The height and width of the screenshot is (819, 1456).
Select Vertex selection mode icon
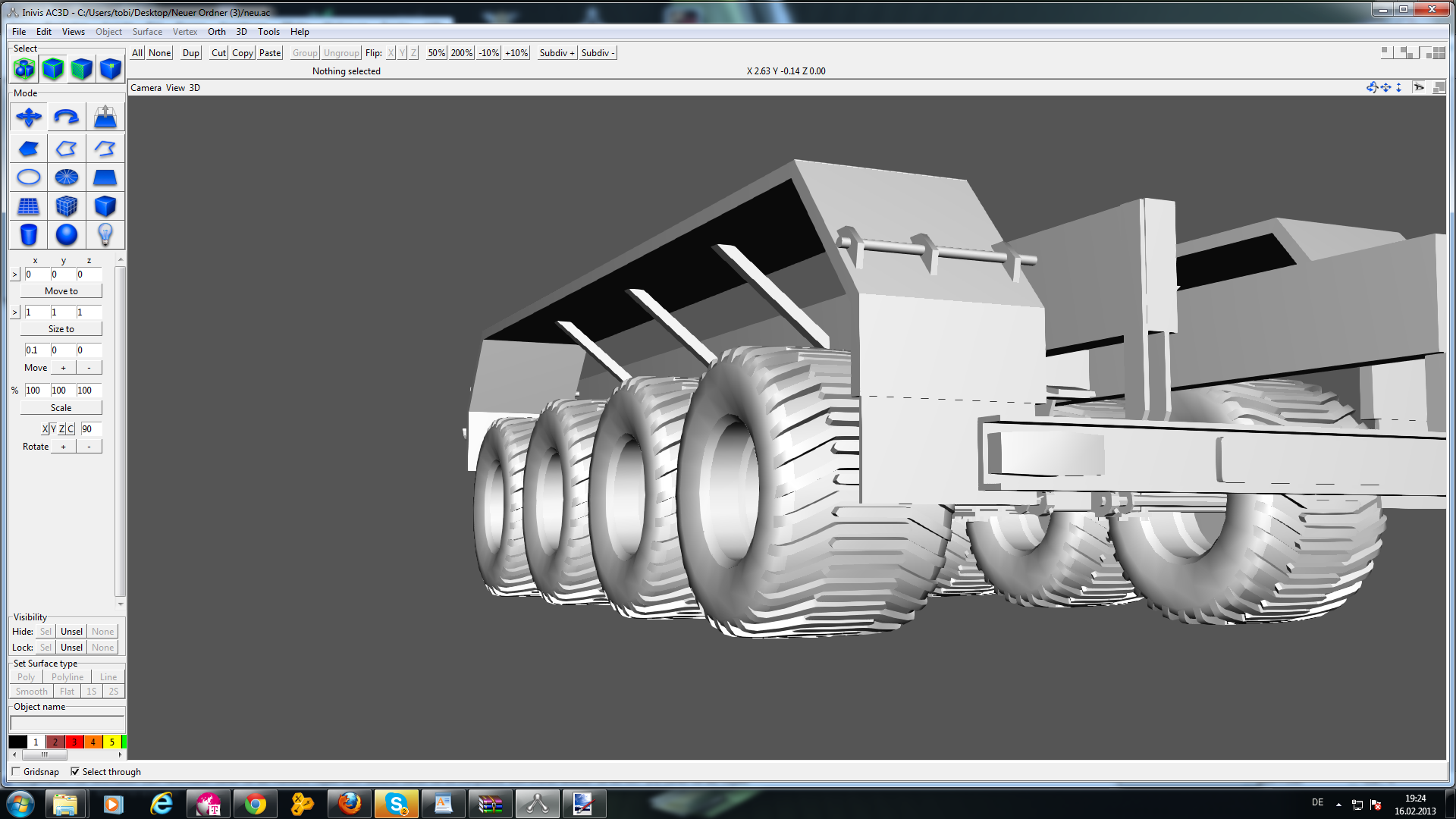click(x=111, y=69)
